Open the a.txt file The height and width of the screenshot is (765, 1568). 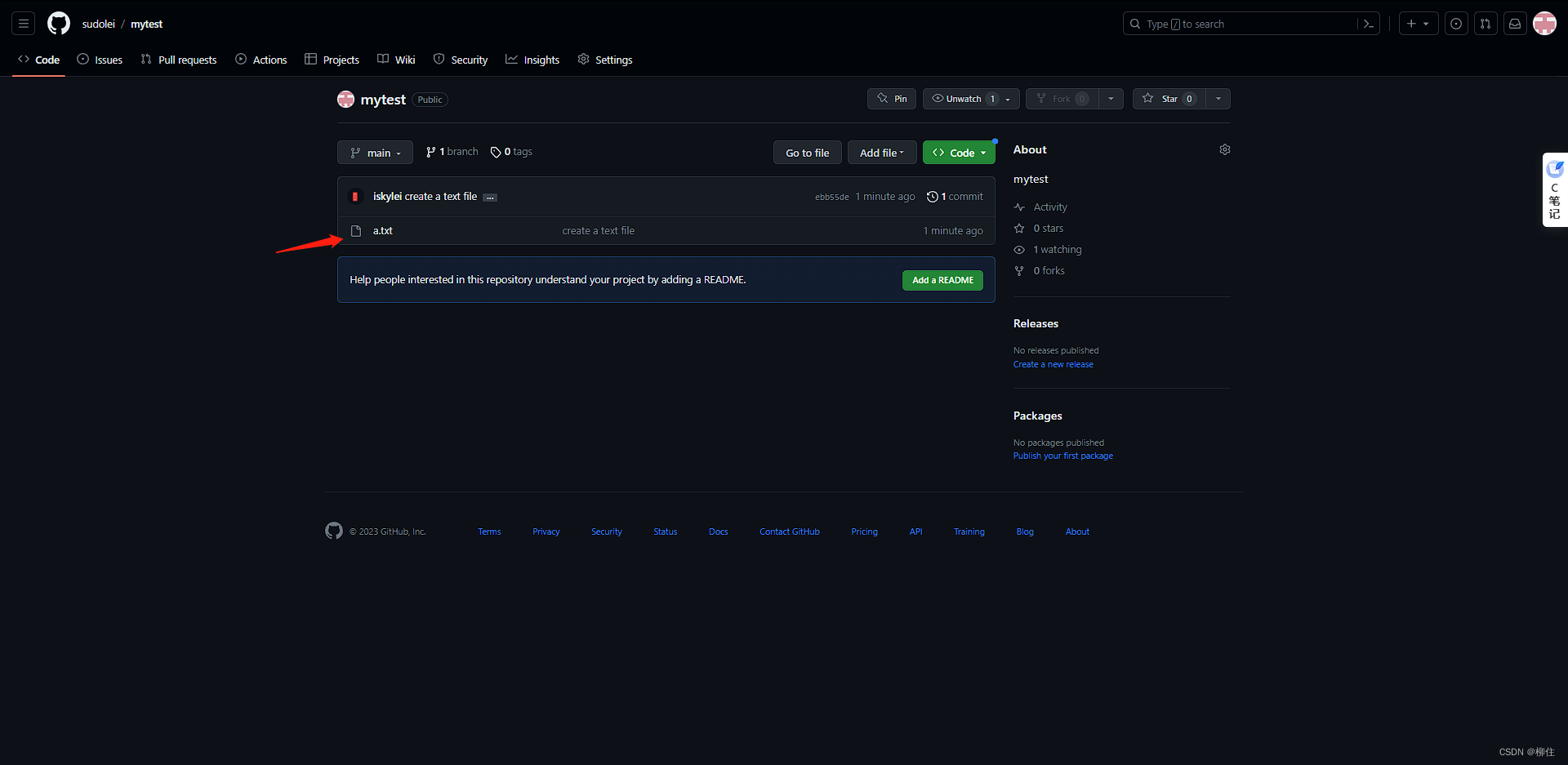tap(383, 231)
